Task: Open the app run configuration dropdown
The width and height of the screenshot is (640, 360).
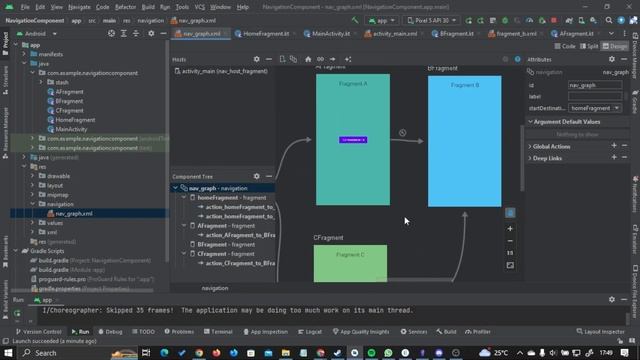Action: pyautogui.click(x=381, y=20)
